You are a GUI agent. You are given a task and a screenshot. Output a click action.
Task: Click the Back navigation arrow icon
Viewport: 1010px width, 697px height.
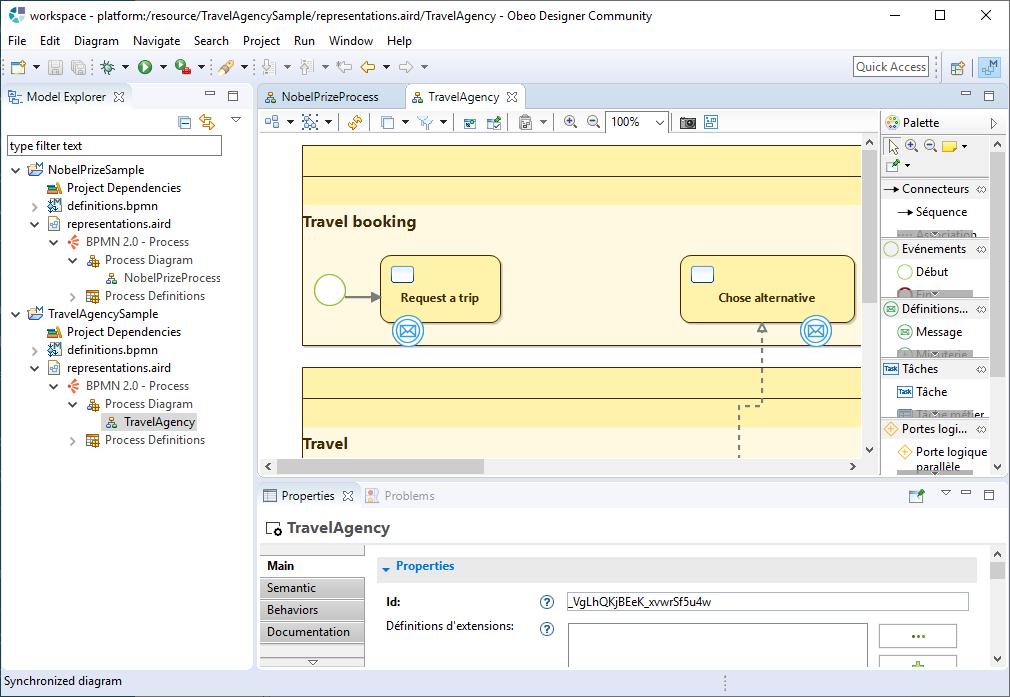[368, 67]
